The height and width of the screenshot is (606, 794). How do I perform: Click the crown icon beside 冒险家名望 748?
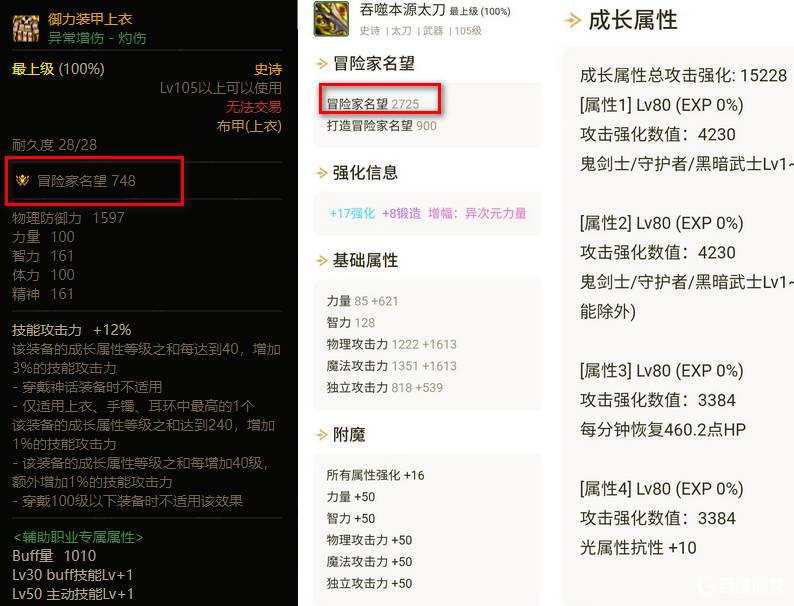(x=22, y=180)
